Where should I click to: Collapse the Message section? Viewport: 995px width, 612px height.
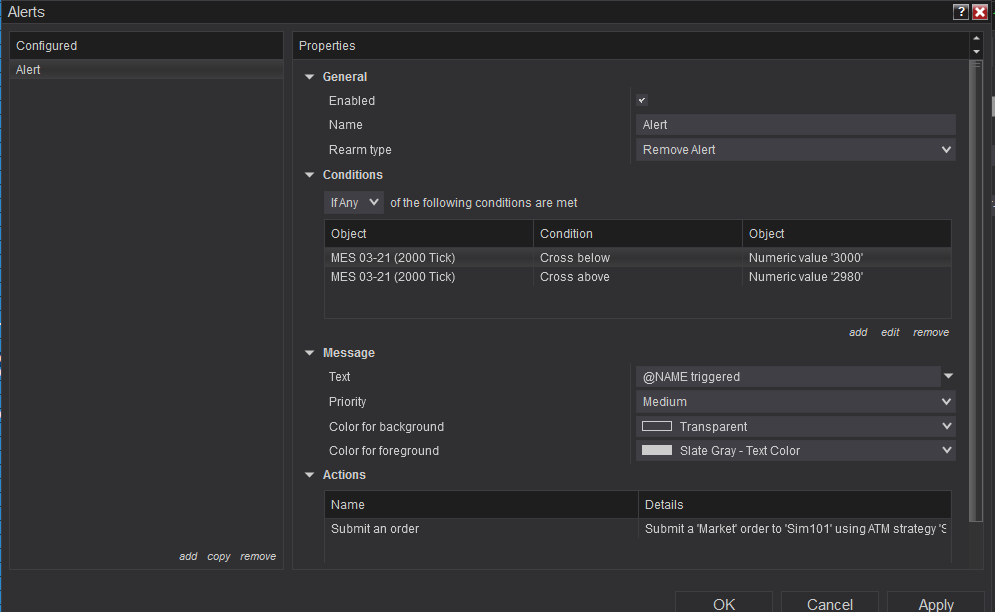click(310, 353)
